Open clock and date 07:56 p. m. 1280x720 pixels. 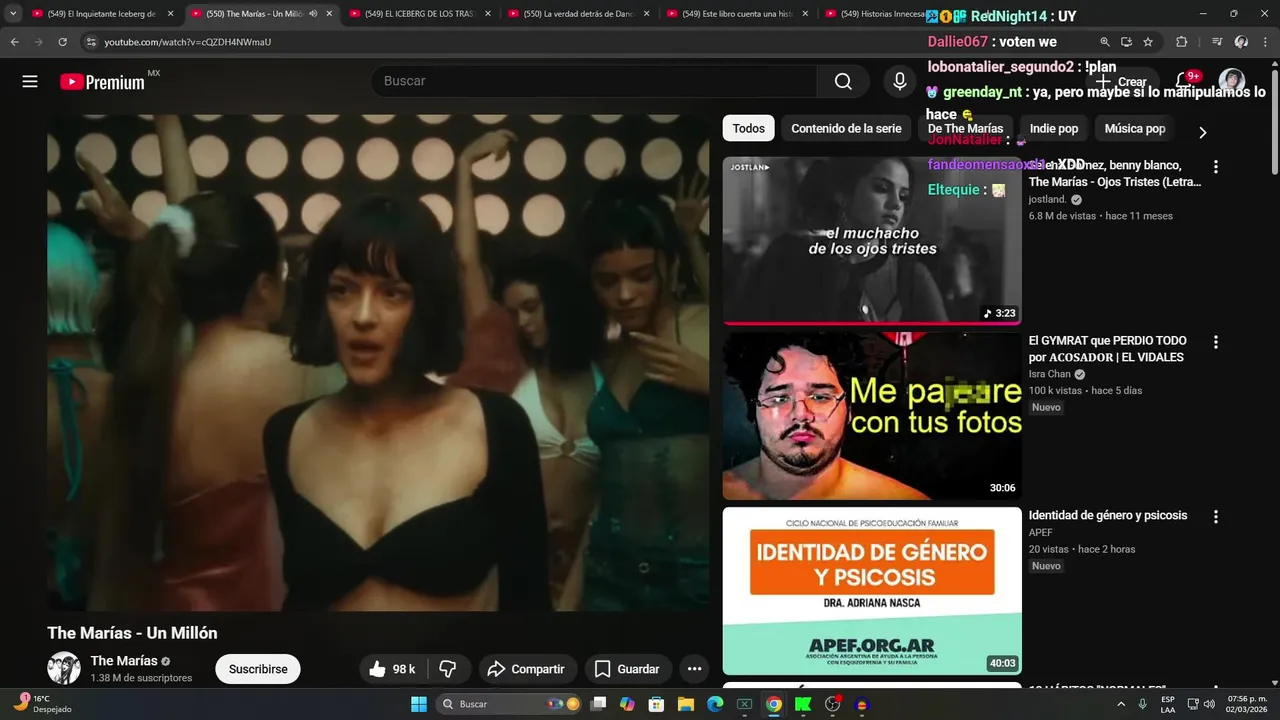(1245, 704)
